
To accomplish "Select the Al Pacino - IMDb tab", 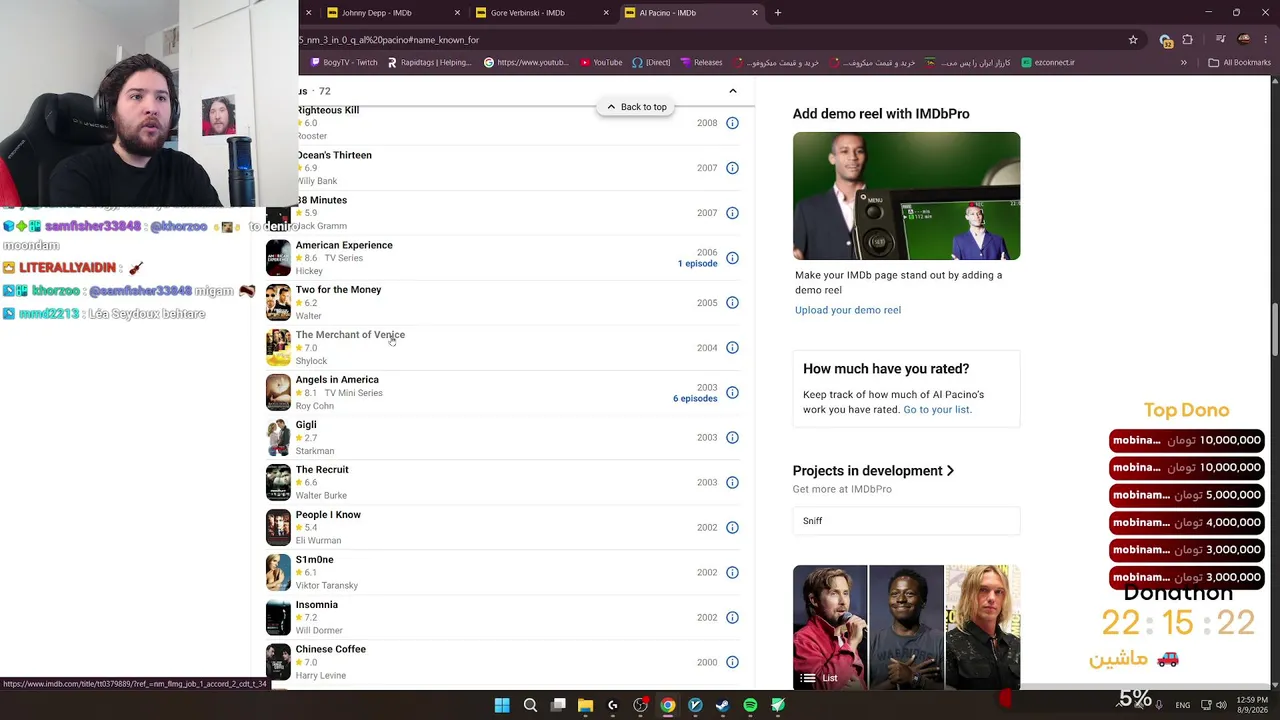I will tap(690, 13).
